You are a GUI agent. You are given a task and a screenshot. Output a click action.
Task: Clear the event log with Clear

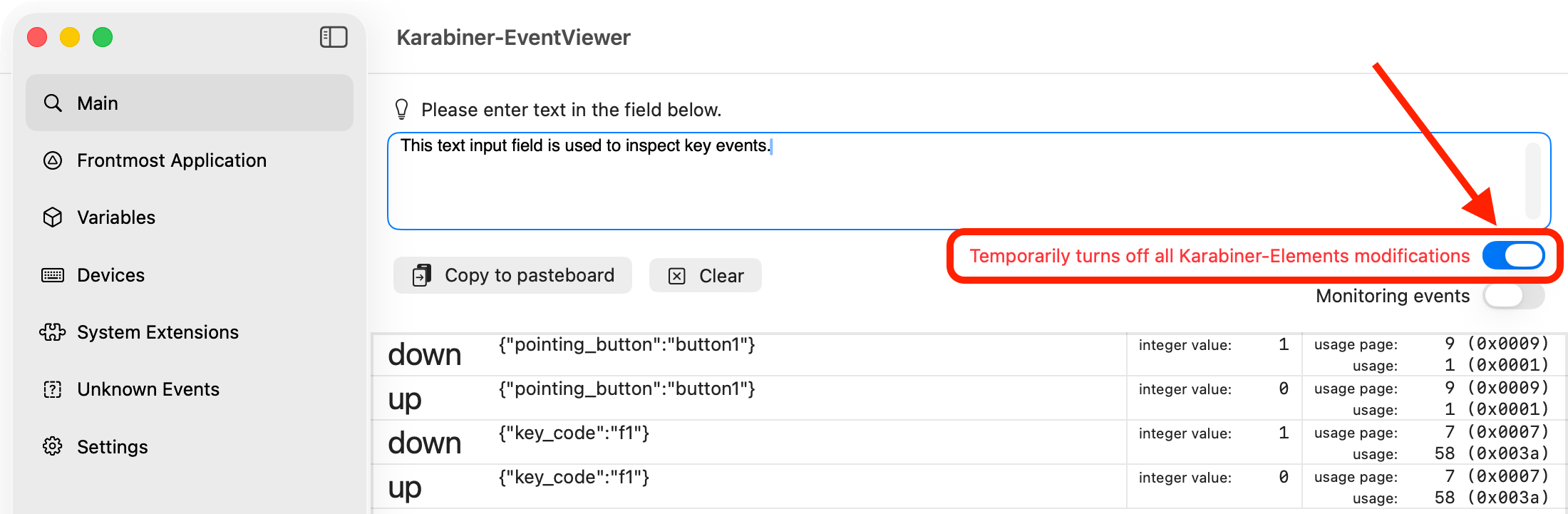706,276
